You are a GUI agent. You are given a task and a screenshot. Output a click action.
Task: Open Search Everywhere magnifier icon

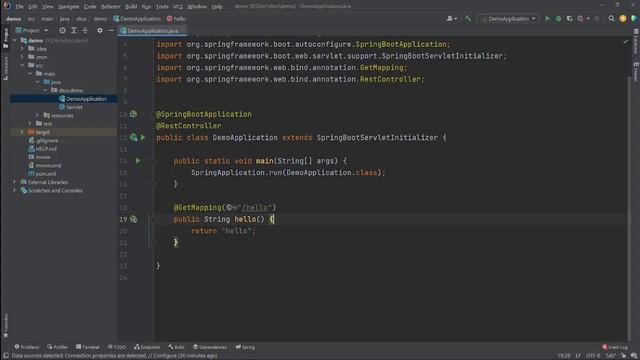pyautogui.click(x=611, y=19)
